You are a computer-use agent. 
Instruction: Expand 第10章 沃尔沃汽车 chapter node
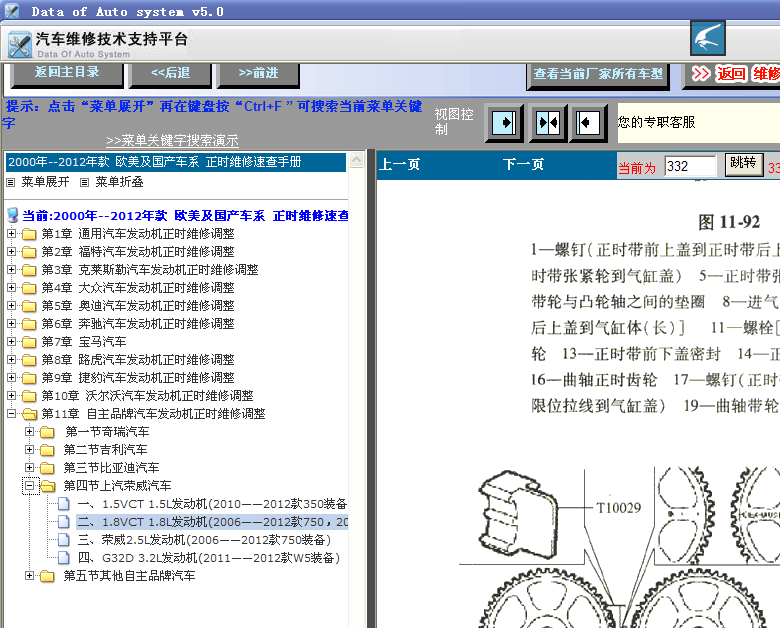pyautogui.click(x=11, y=395)
